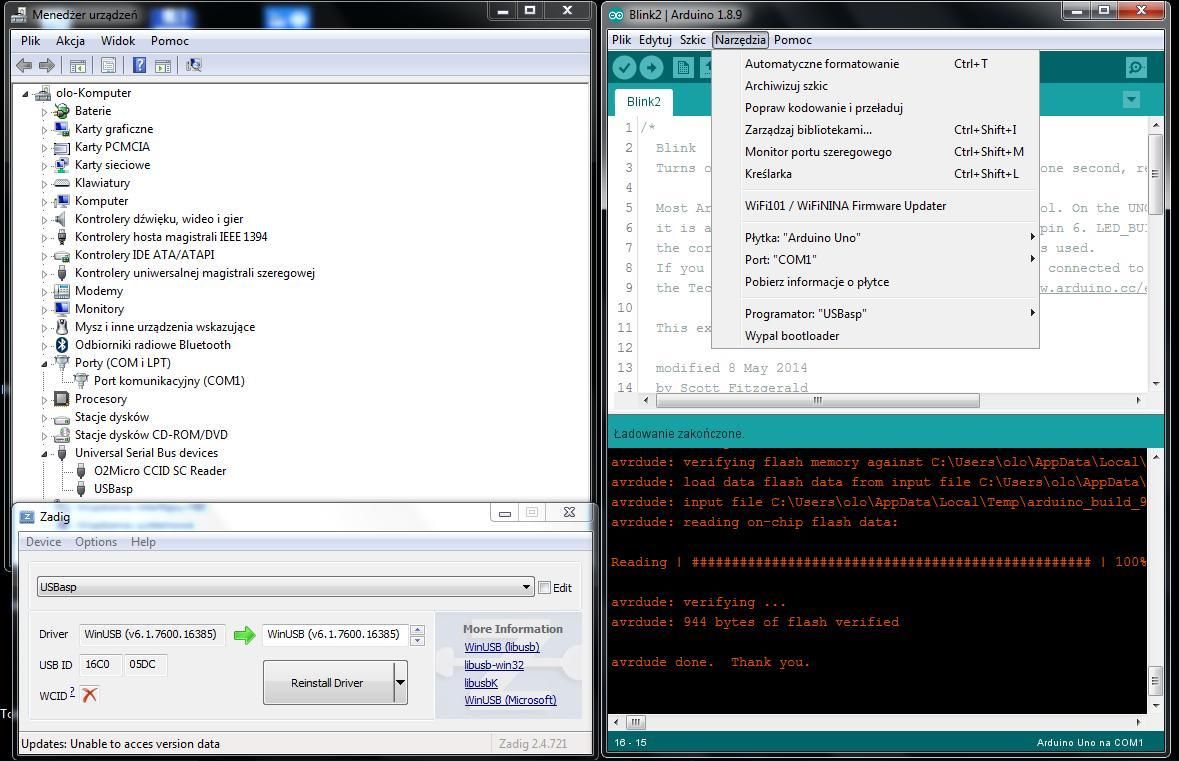Click scan for hardware changes icon
The width and height of the screenshot is (1179, 761).
pos(194,65)
